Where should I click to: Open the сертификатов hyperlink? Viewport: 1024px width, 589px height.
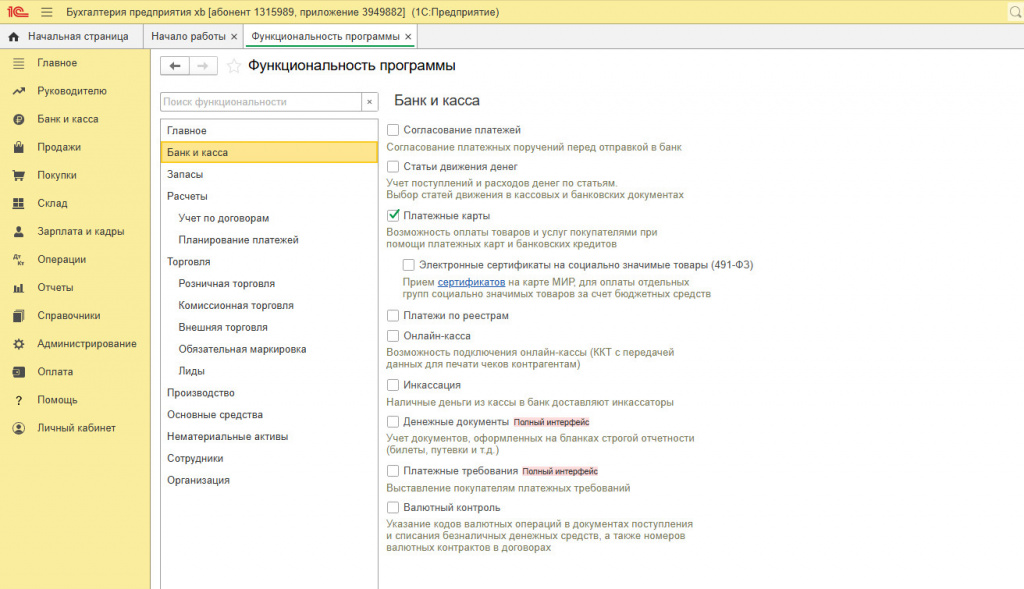471,282
